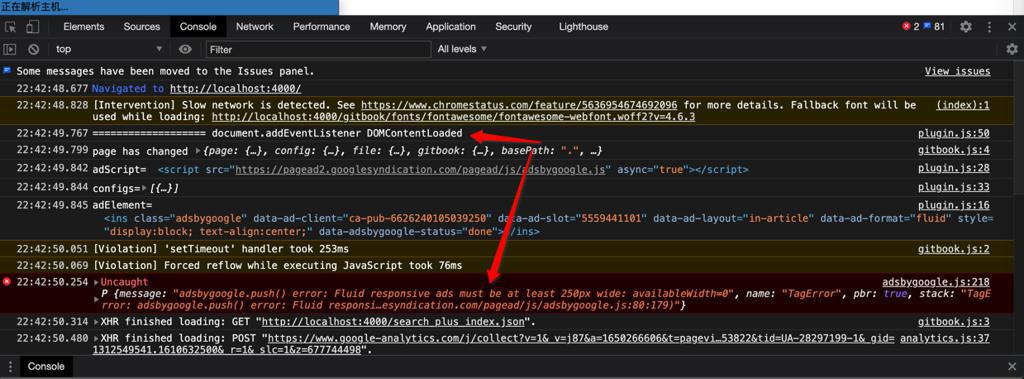This screenshot has width=1024, height=379.
Task: Select the Console tab
Action: tap(198, 27)
